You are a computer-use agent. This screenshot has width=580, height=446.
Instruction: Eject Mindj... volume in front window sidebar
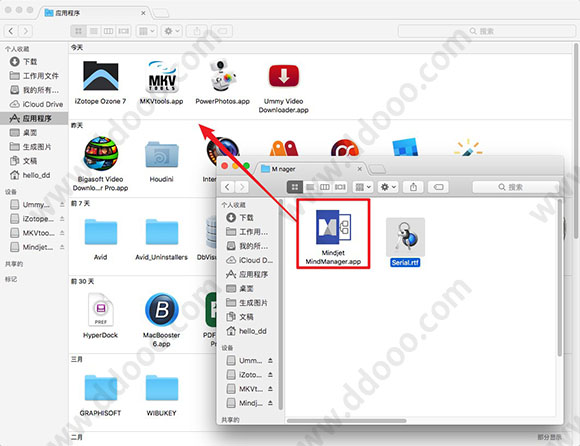tap(270, 403)
